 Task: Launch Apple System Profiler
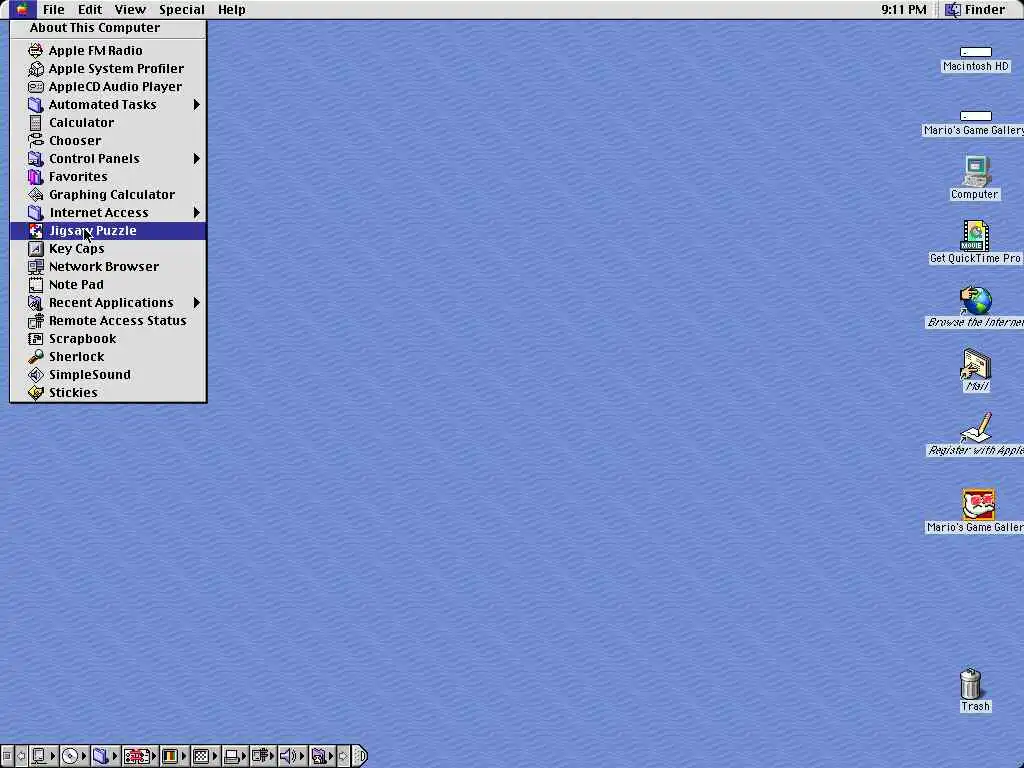(x=108, y=69)
